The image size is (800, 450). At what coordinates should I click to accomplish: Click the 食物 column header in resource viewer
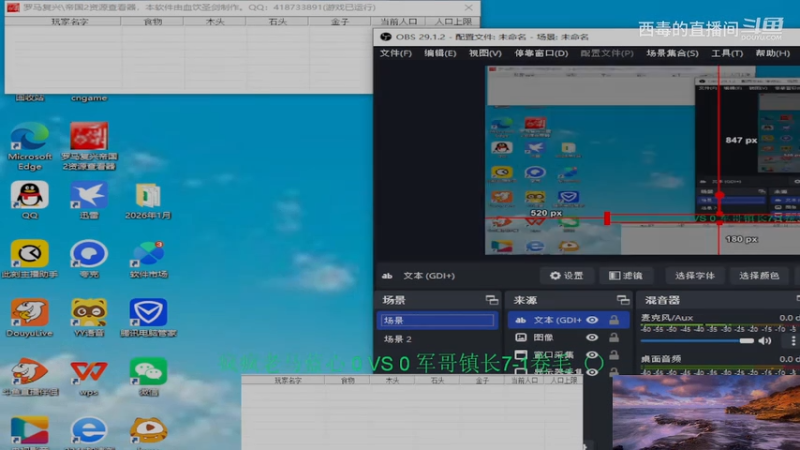point(153,21)
